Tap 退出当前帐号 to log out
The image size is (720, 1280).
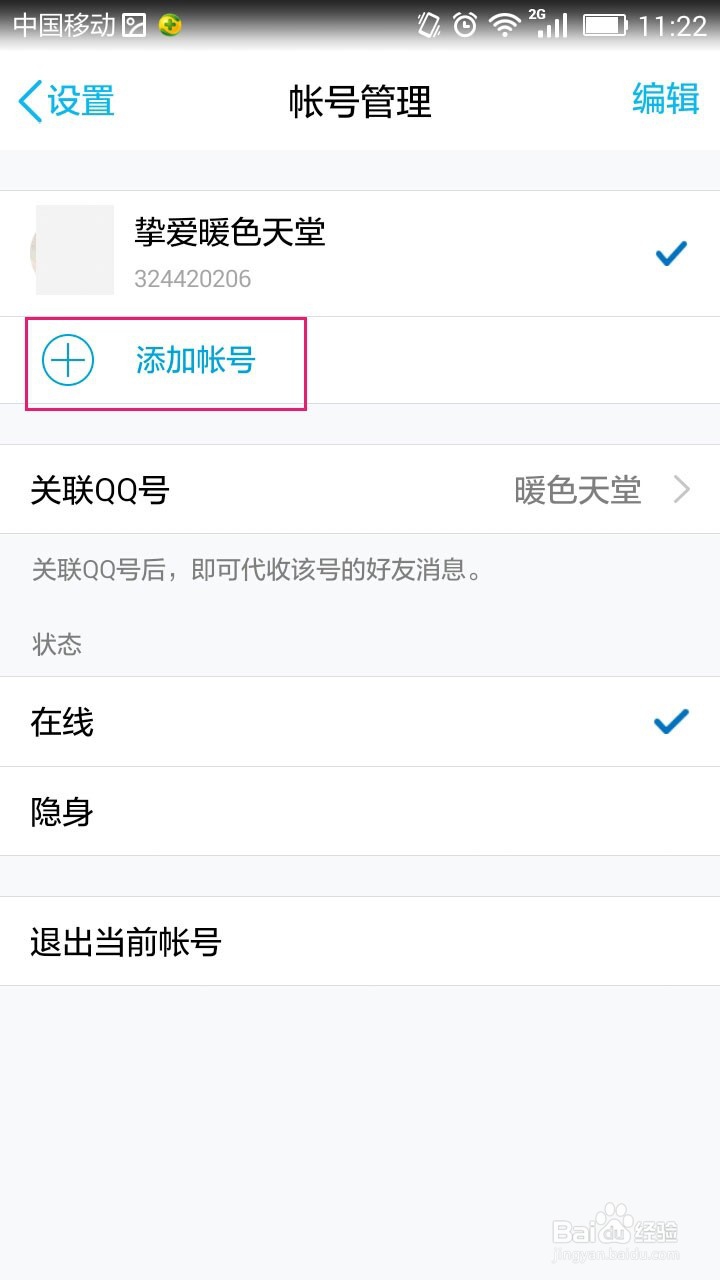click(360, 941)
